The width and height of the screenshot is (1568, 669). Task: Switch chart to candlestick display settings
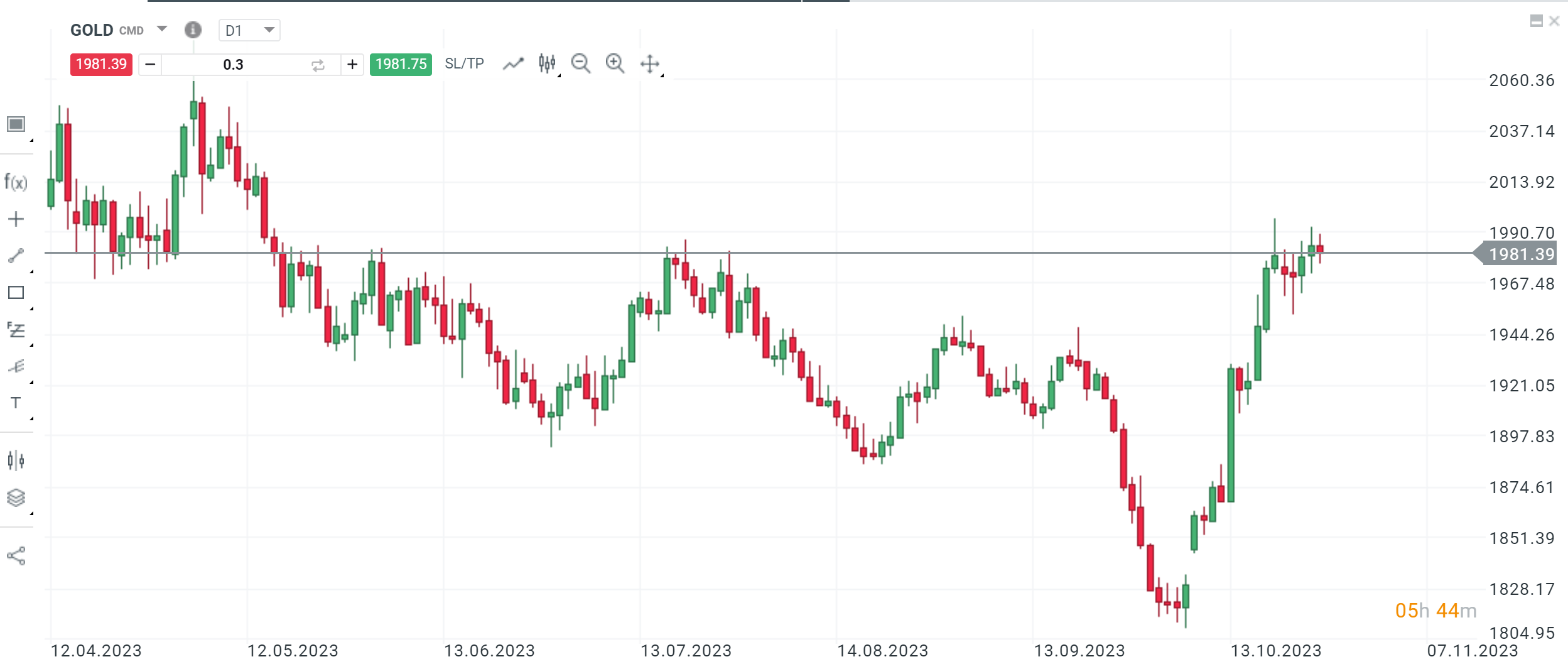tap(546, 63)
